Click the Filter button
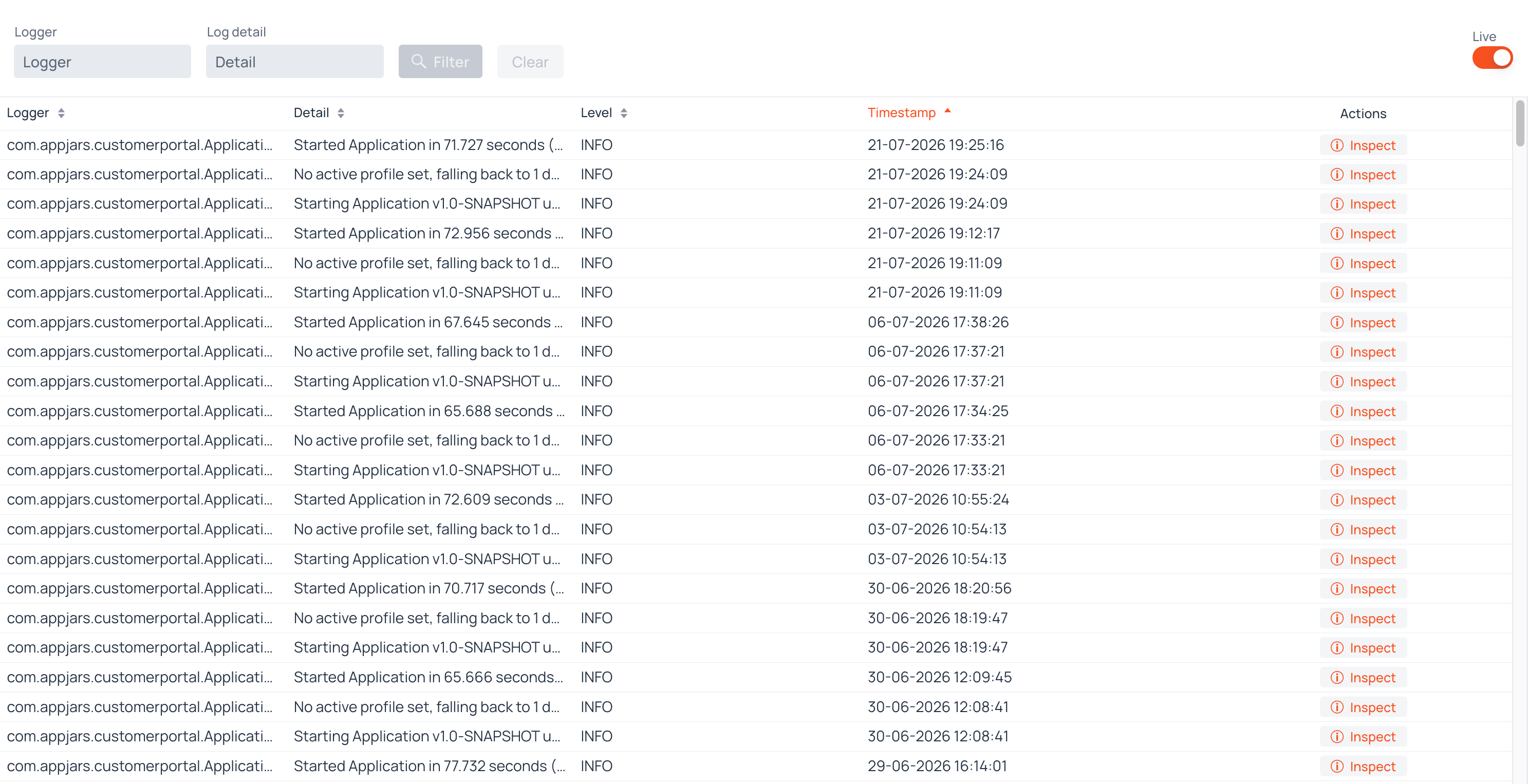The width and height of the screenshot is (1528, 784). pos(440,62)
